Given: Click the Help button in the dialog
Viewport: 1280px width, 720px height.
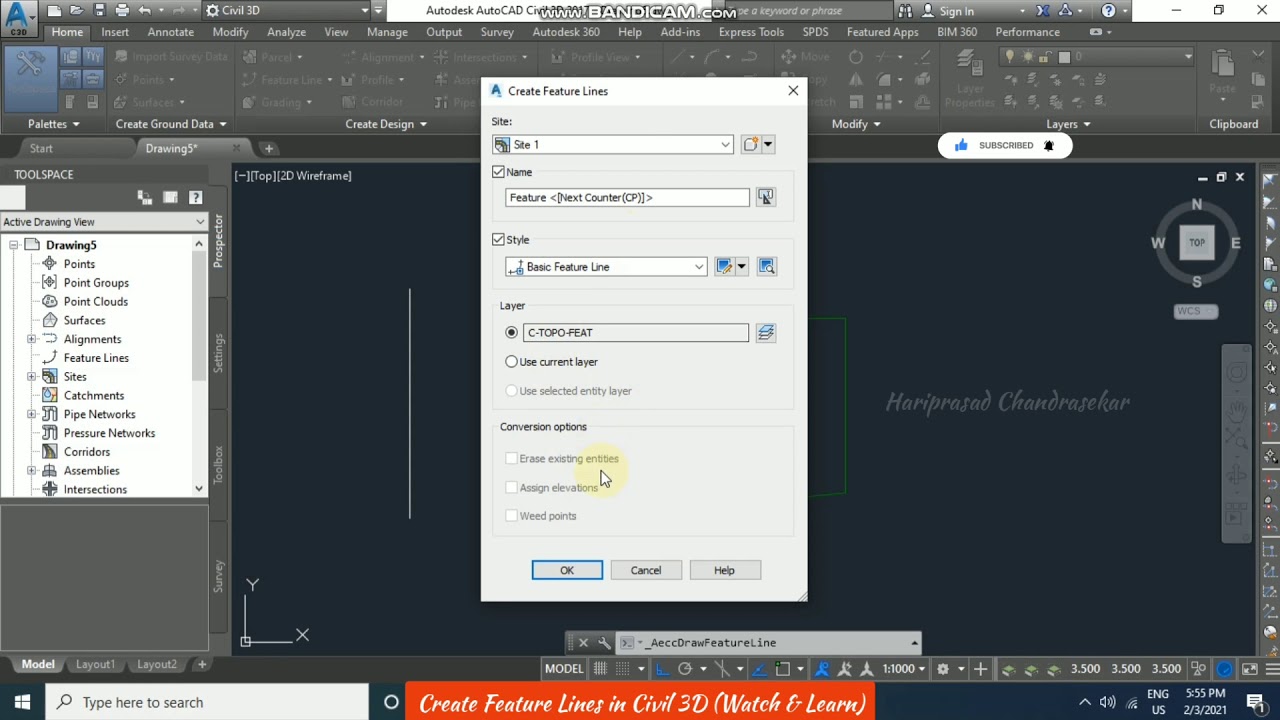Looking at the screenshot, I should (x=724, y=570).
